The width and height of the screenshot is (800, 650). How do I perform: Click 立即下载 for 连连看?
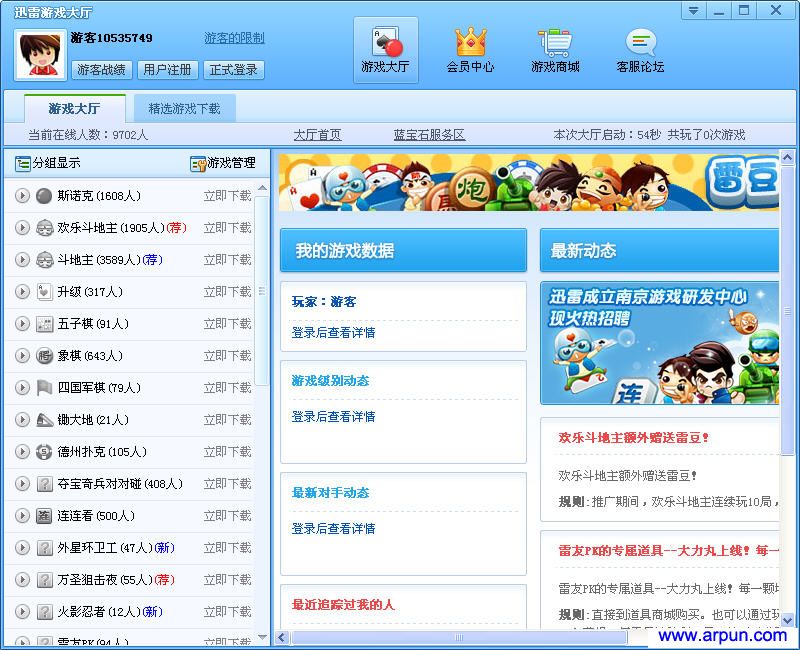point(228,516)
